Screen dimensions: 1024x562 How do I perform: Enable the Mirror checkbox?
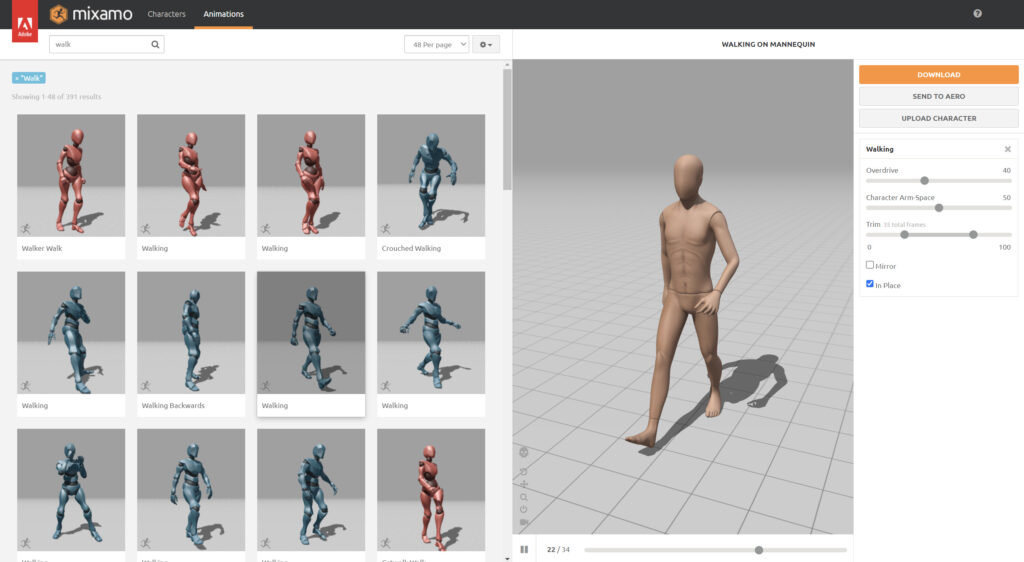coord(870,265)
